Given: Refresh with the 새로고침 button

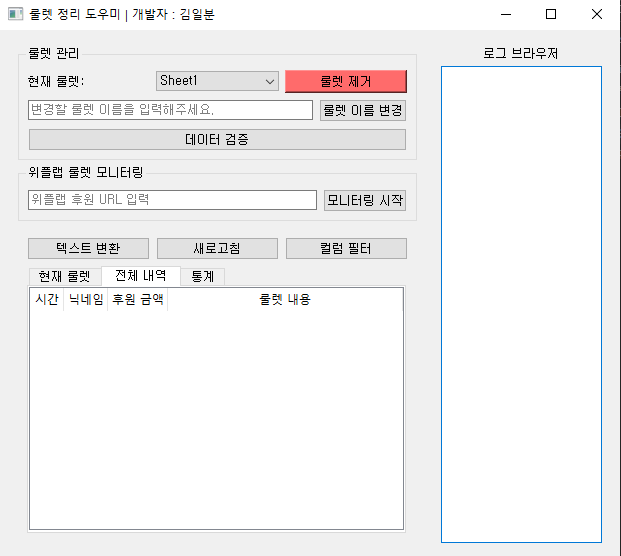Looking at the screenshot, I should point(217,248).
